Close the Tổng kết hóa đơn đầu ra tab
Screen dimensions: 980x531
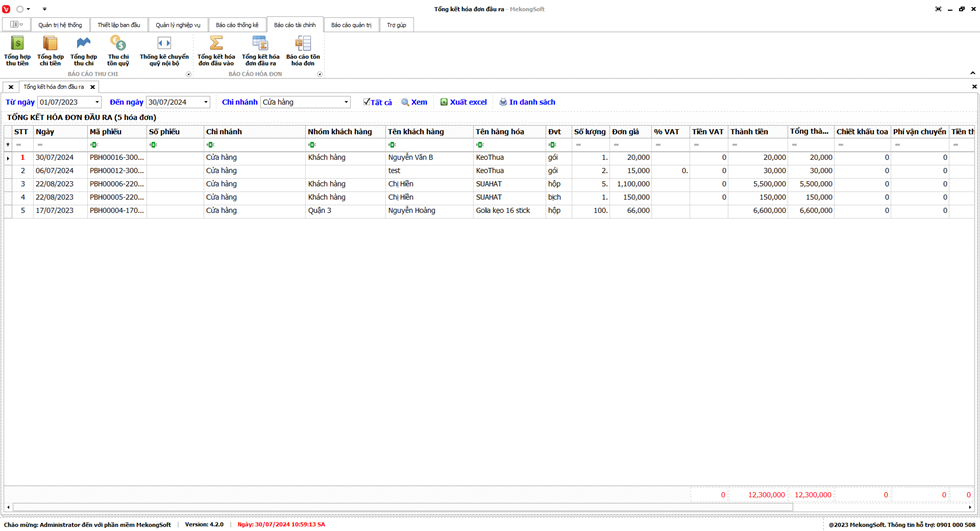(93, 87)
